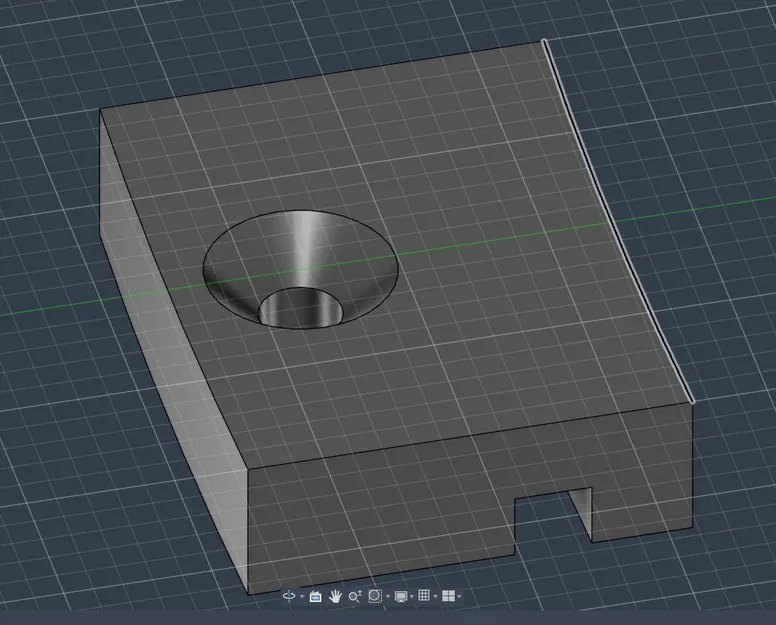This screenshot has height=625, width=776.
Task: Activate the Pan hand tool
Action: point(335,596)
